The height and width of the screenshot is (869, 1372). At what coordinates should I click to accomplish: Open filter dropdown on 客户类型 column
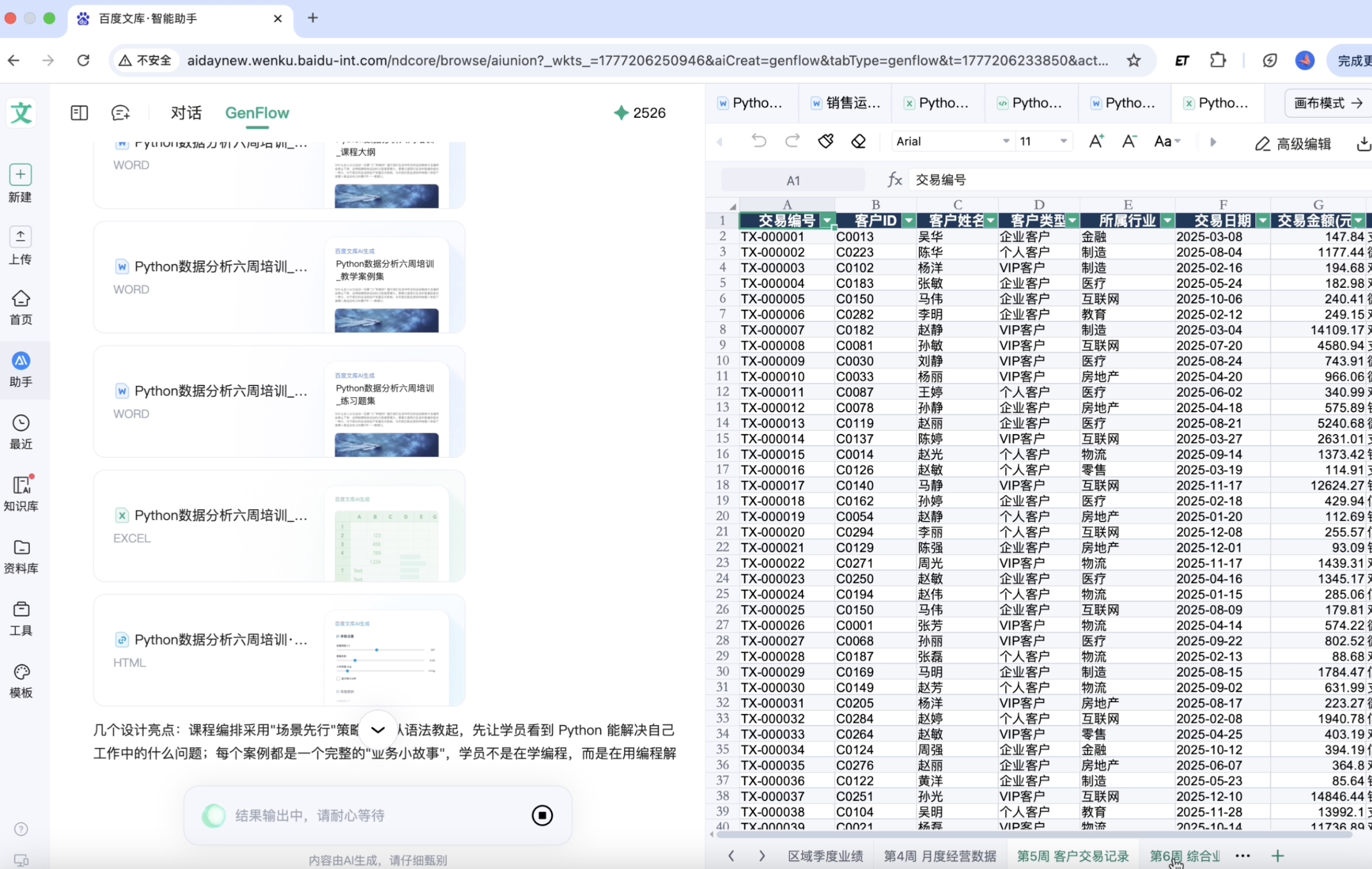pos(1072,221)
